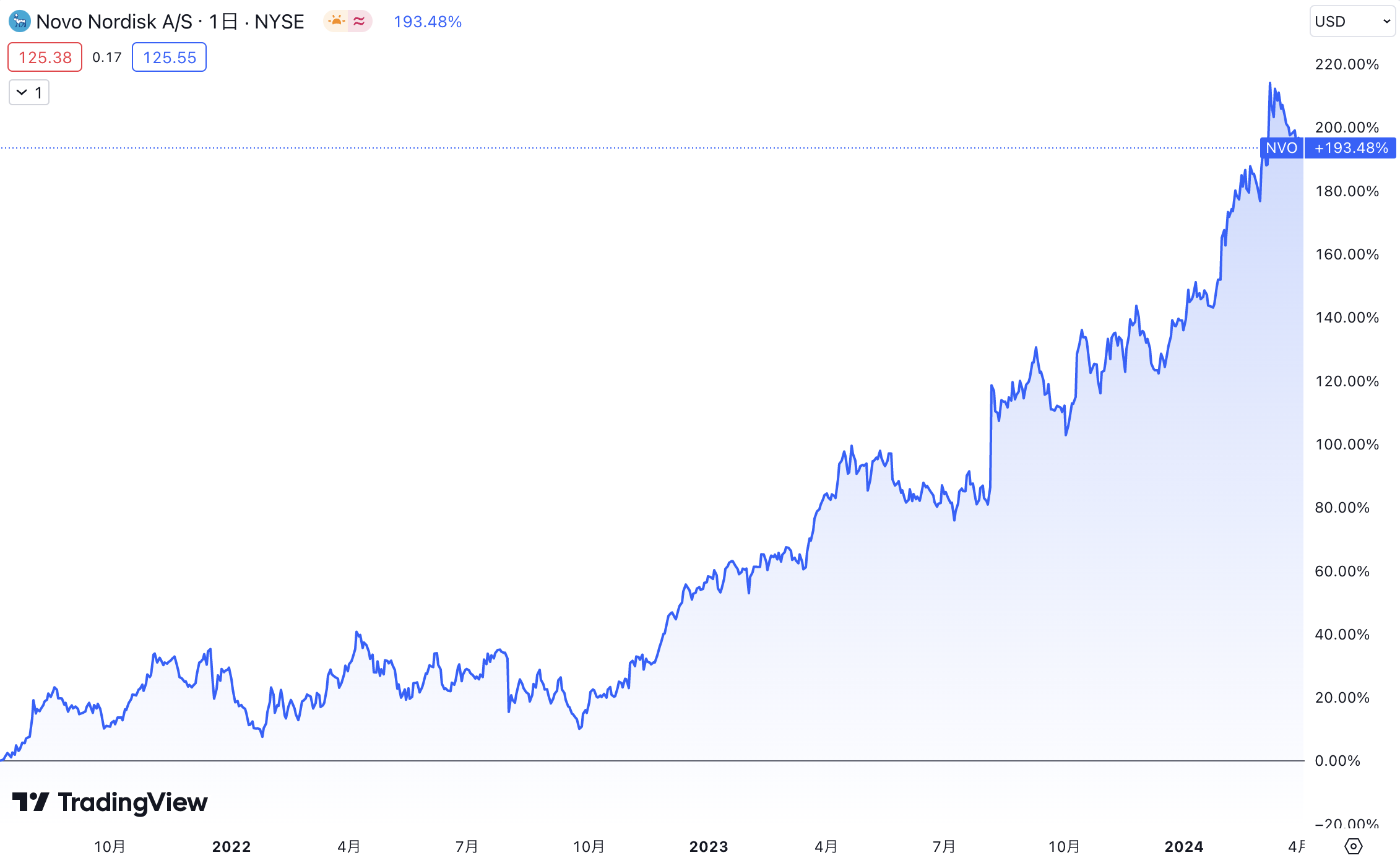Image resolution: width=1400 pixels, height=863 pixels.
Task: Open the USD currency dropdown
Action: pos(1352,22)
